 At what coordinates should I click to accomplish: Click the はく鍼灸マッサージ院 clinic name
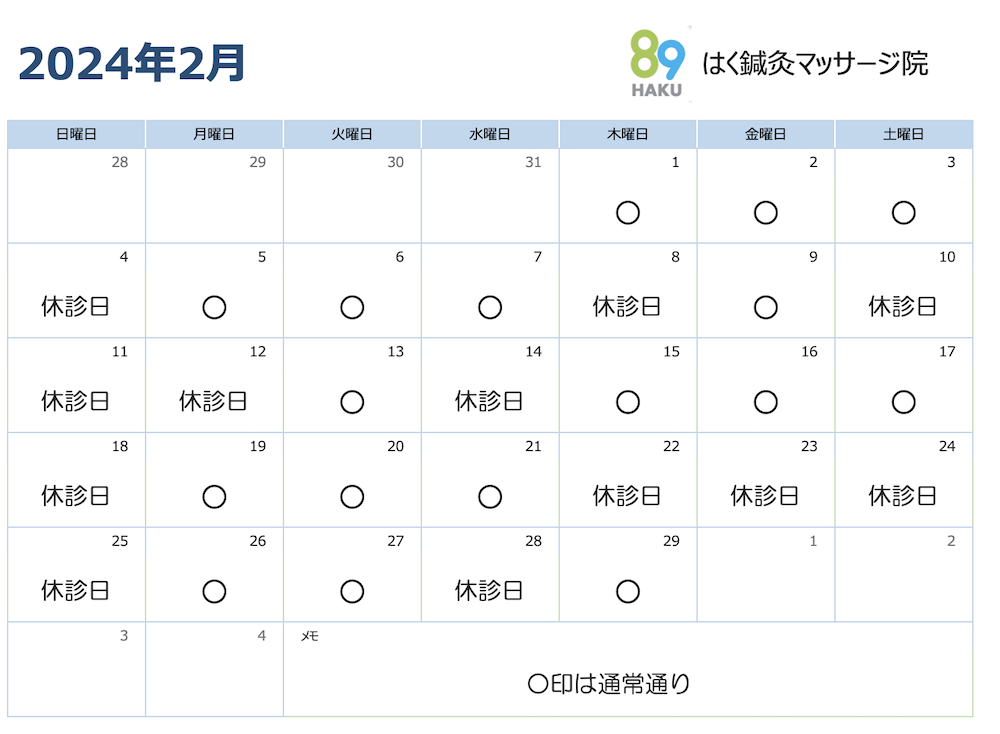[815, 63]
